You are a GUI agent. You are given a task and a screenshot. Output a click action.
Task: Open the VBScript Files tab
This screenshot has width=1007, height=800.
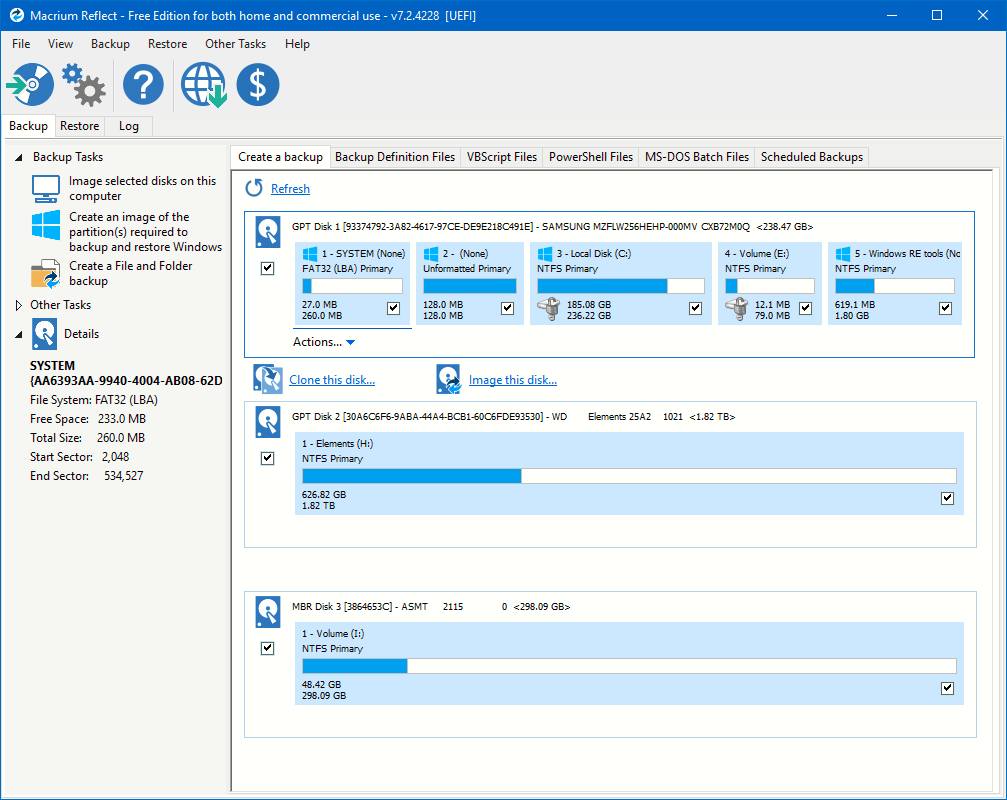pyautogui.click(x=502, y=157)
